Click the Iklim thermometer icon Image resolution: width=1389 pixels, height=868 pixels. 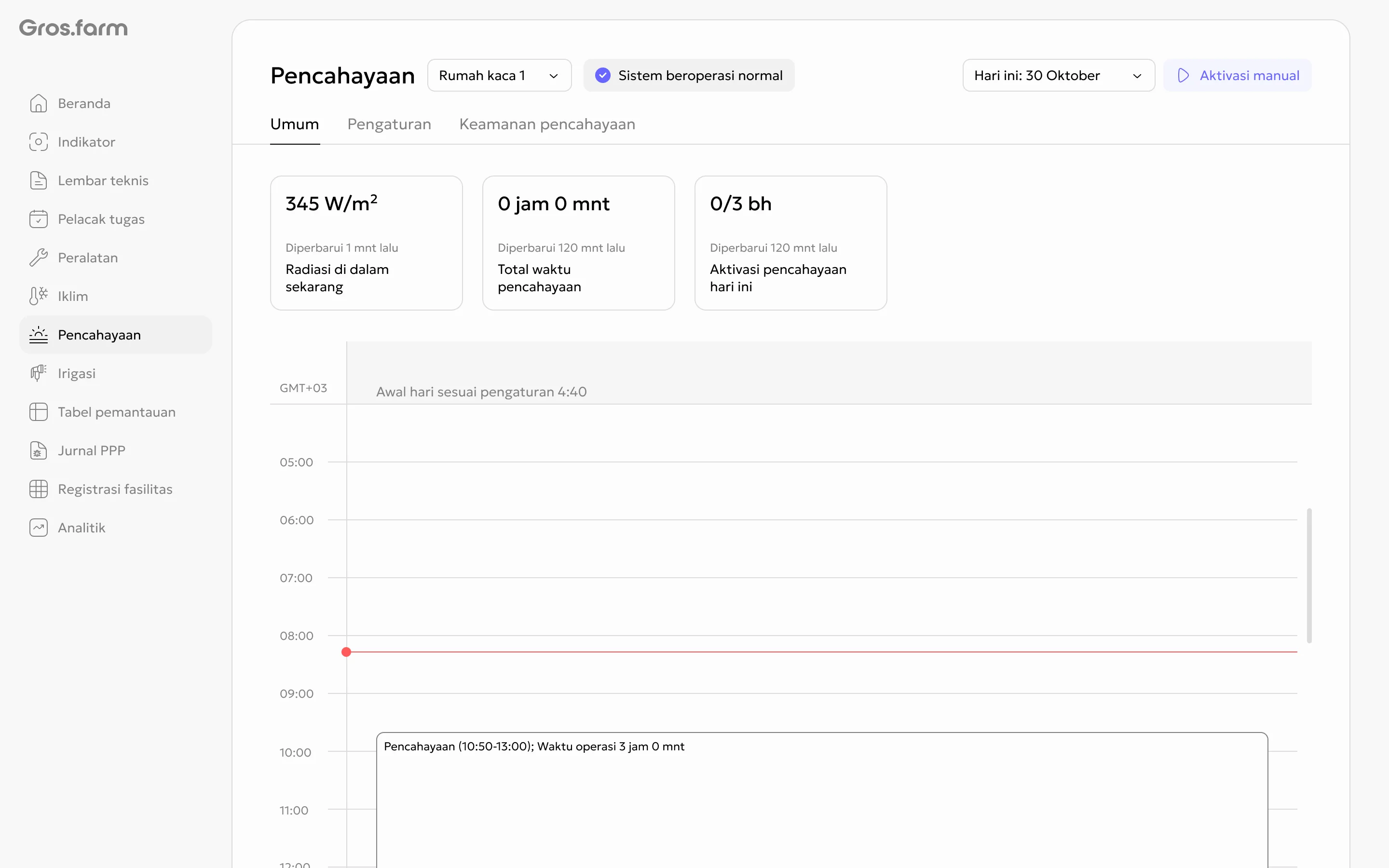(39, 296)
